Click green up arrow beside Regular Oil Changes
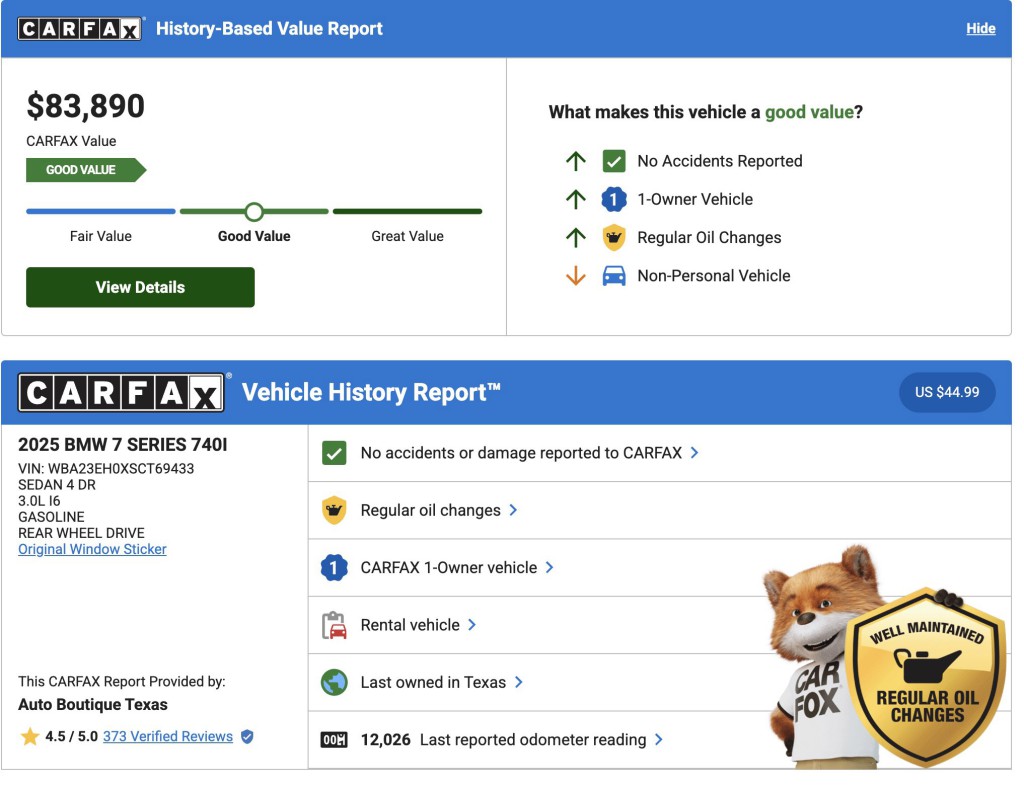The height and width of the screenshot is (788, 1024). point(576,238)
